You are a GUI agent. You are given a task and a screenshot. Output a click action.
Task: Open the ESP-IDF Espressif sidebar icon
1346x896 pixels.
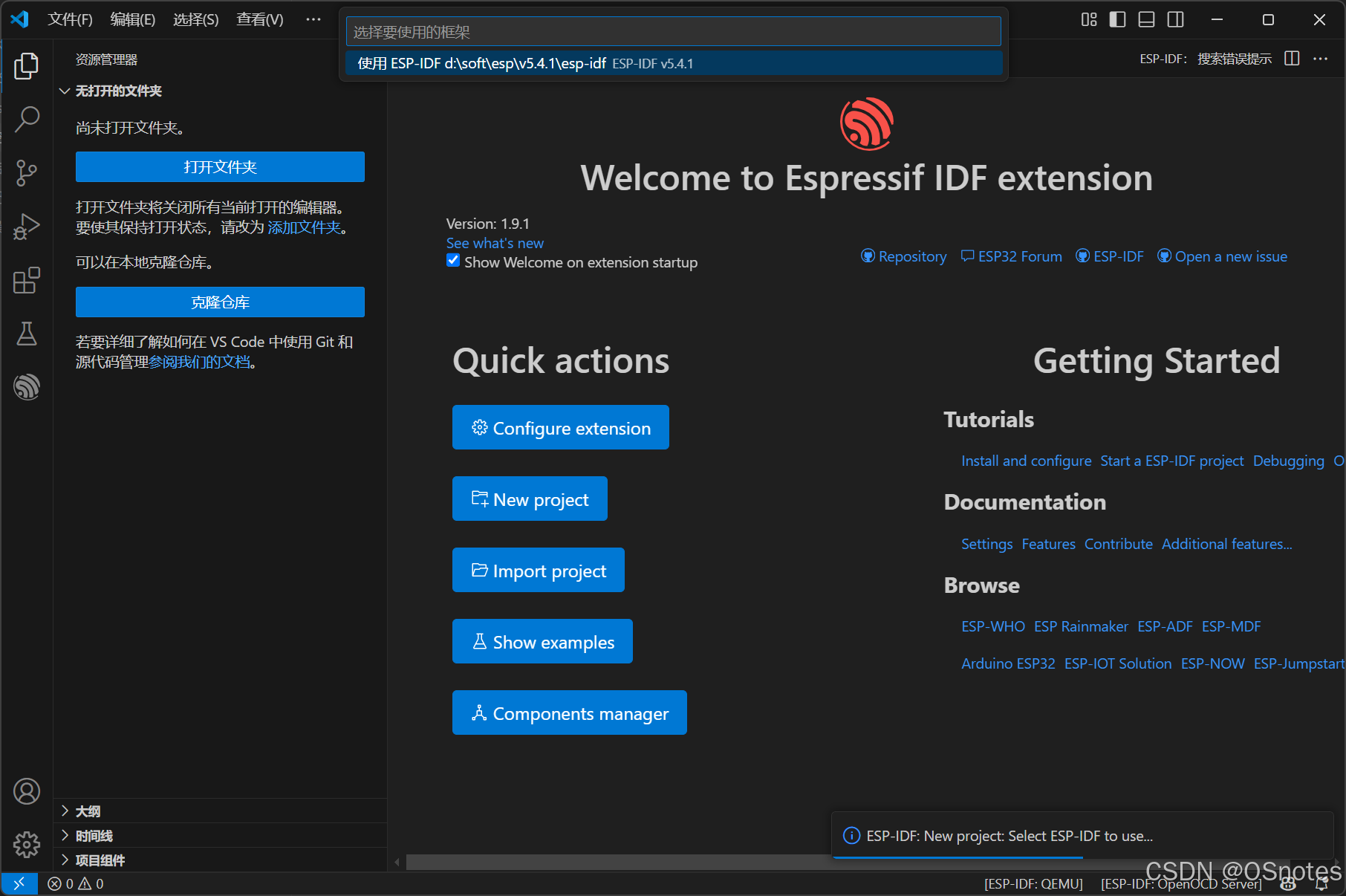tap(27, 387)
